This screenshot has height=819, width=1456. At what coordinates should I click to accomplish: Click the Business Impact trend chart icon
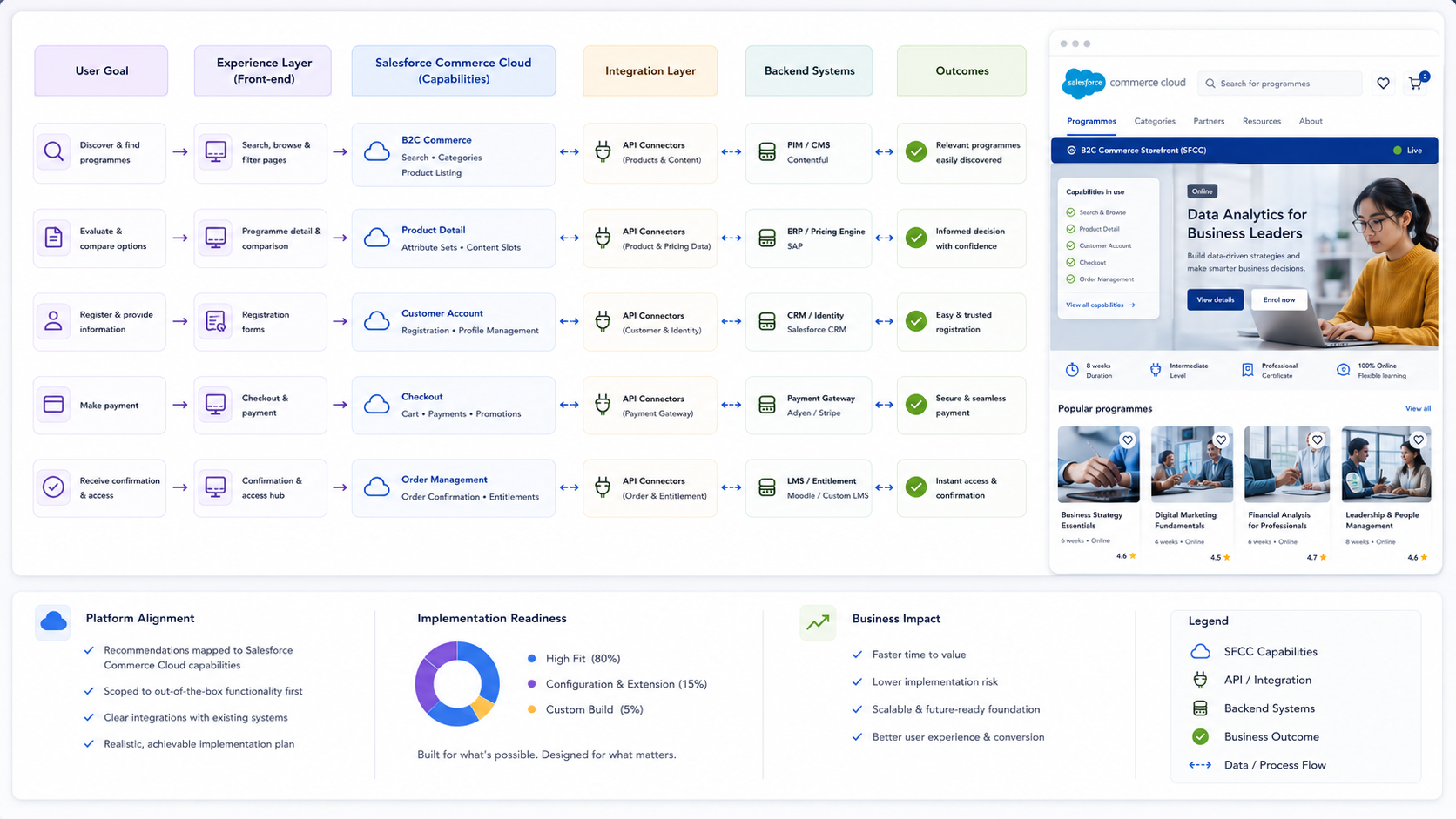[x=818, y=622]
